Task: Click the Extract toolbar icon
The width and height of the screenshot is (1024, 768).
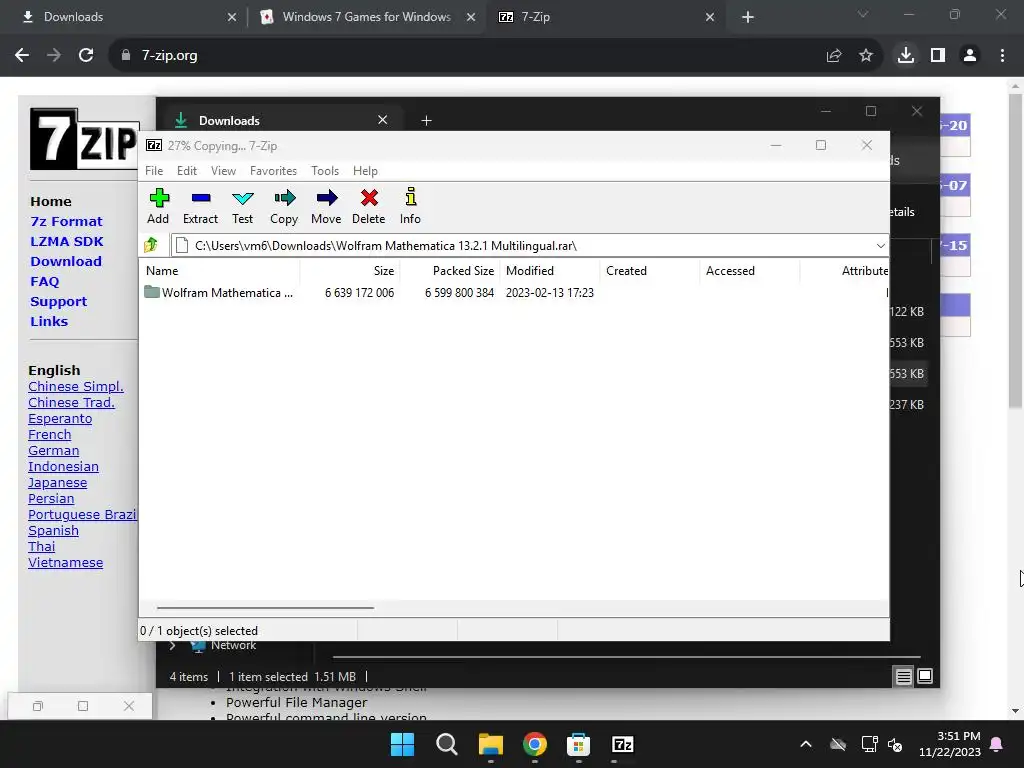Action: point(200,206)
